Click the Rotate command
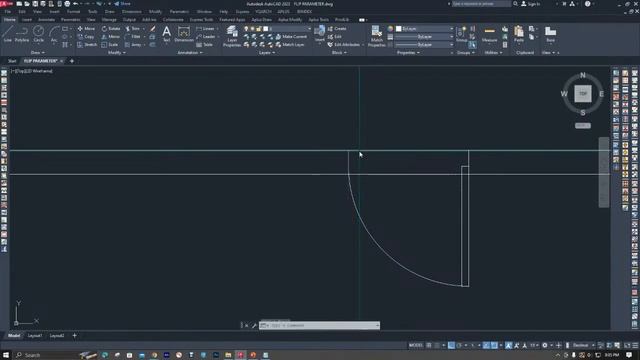The height and width of the screenshot is (360, 640). (x=111, y=29)
